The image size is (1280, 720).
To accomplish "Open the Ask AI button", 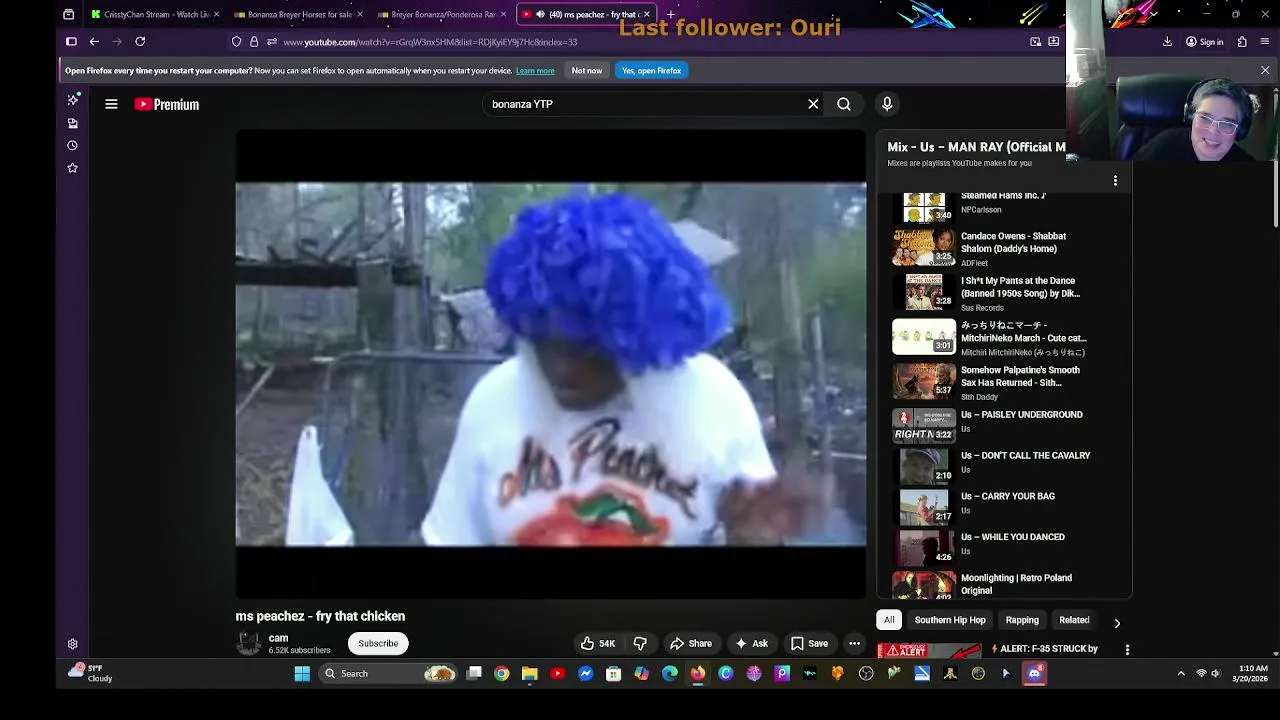I will point(751,643).
